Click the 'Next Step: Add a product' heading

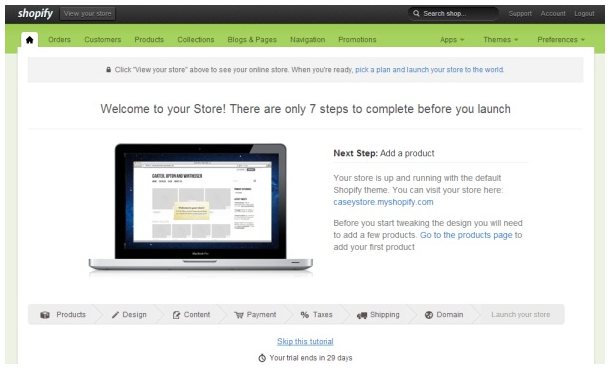click(384, 153)
